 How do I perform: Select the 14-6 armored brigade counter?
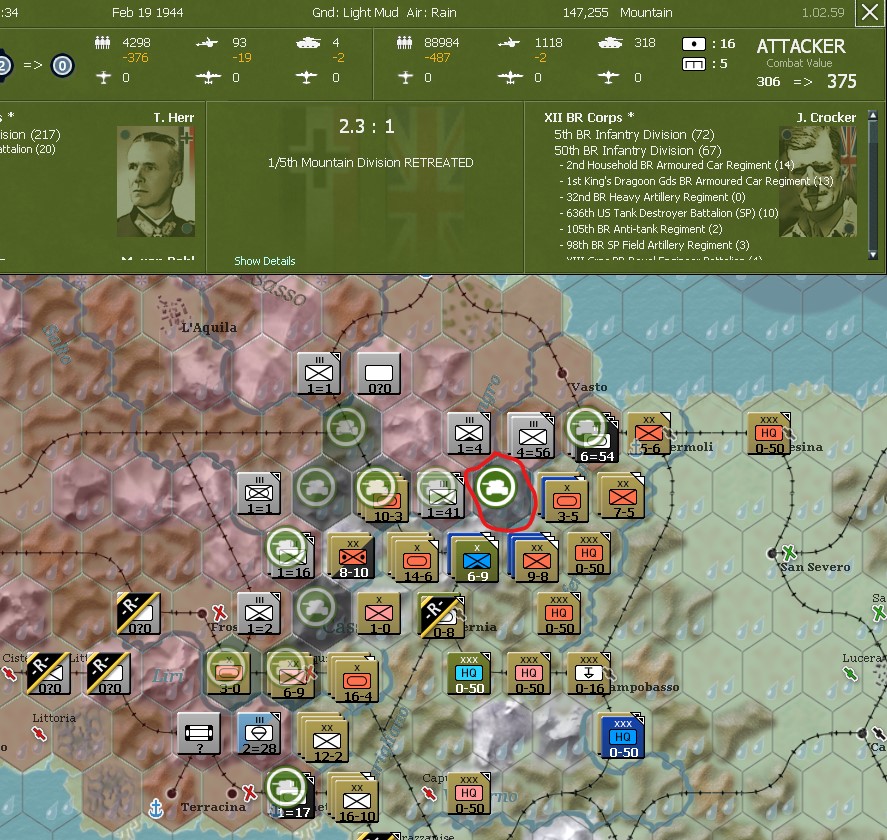click(x=416, y=559)
